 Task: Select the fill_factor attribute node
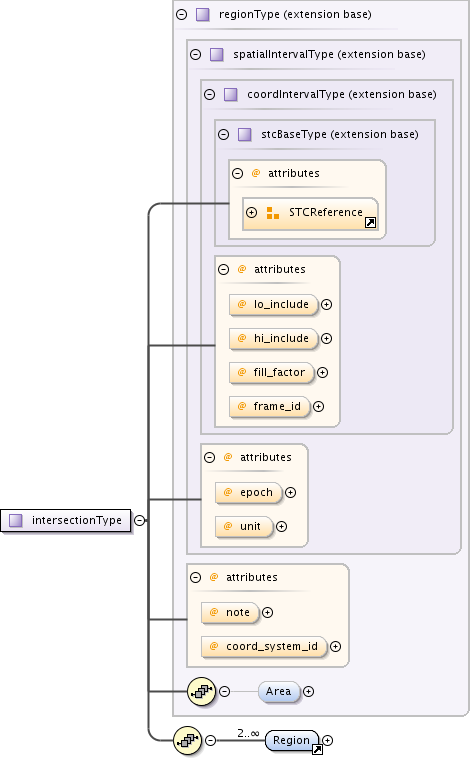(272, 373)
